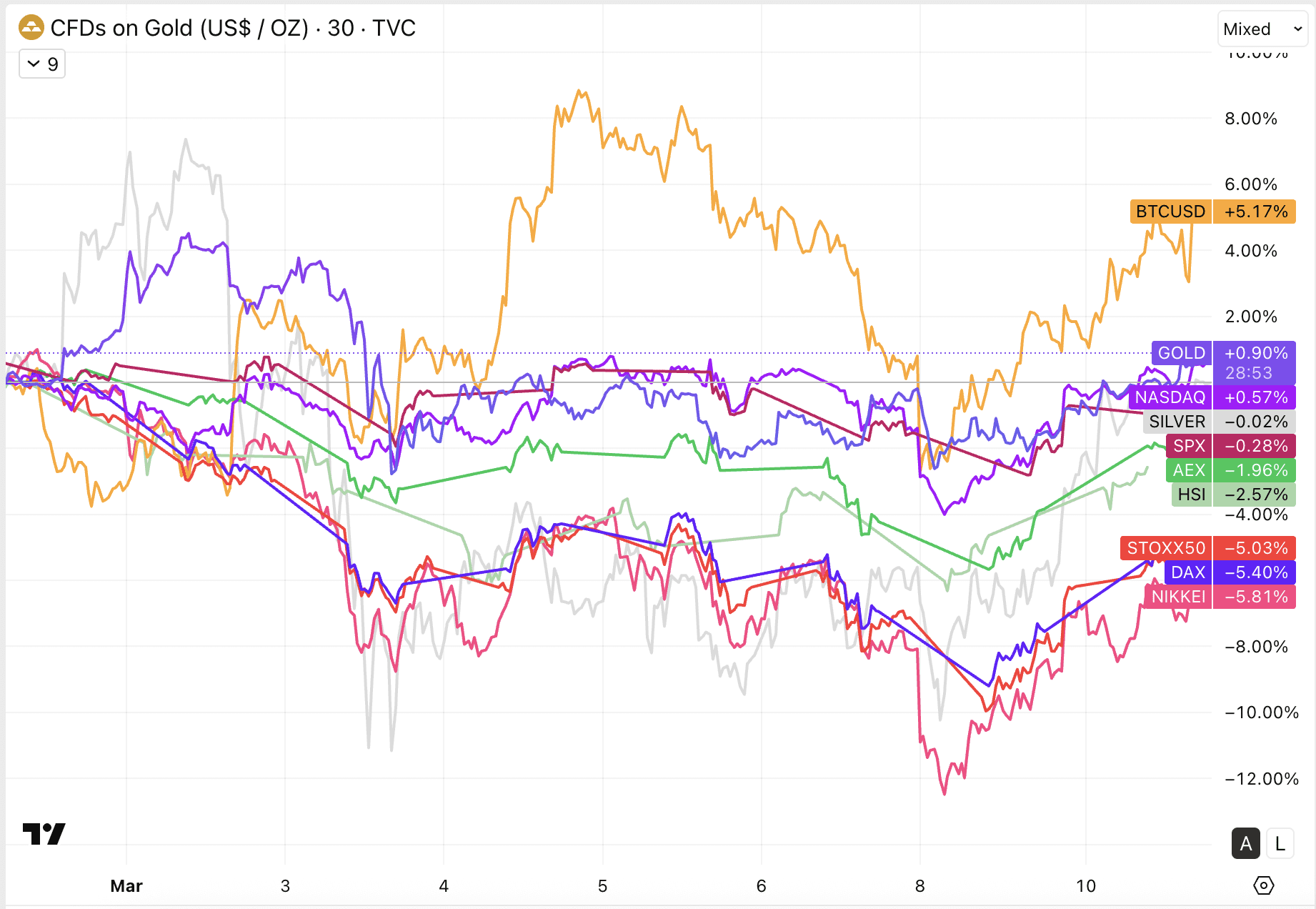The height and width of the screenshot is (909, 1316).
Task: Click the AEX series label
Action: (1188, 470)
